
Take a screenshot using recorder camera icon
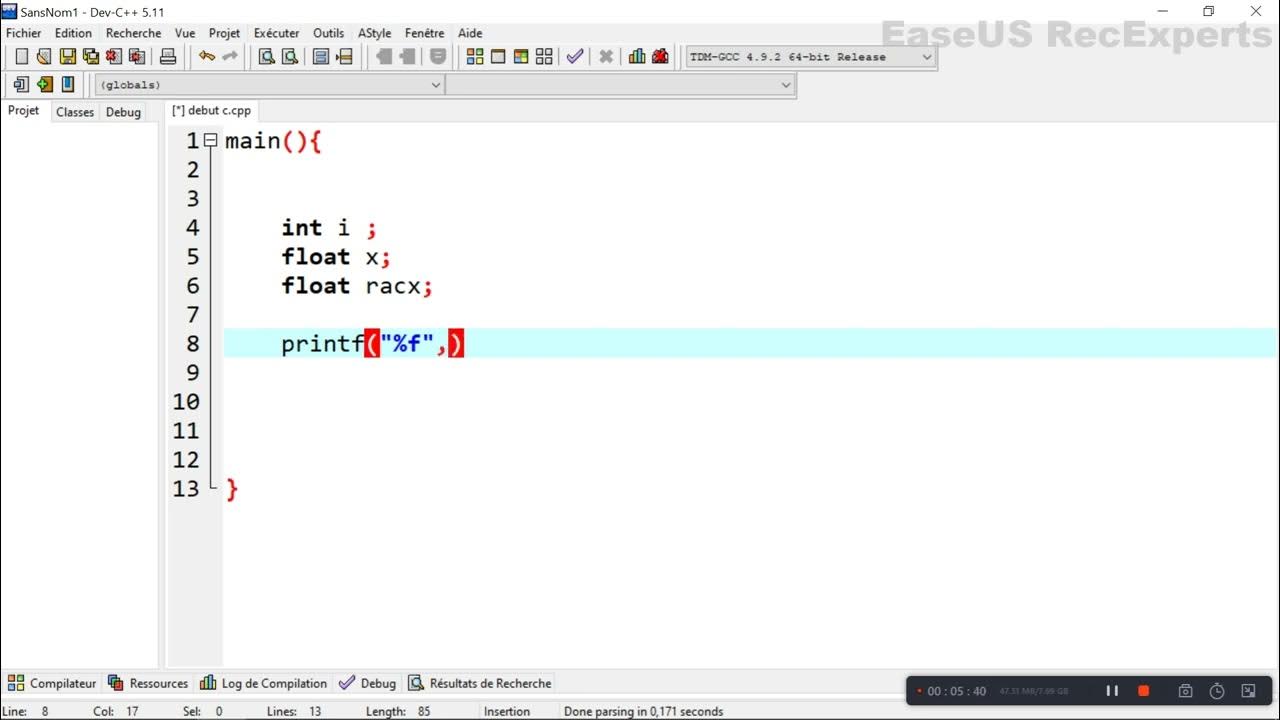[x=1185, y=691]
